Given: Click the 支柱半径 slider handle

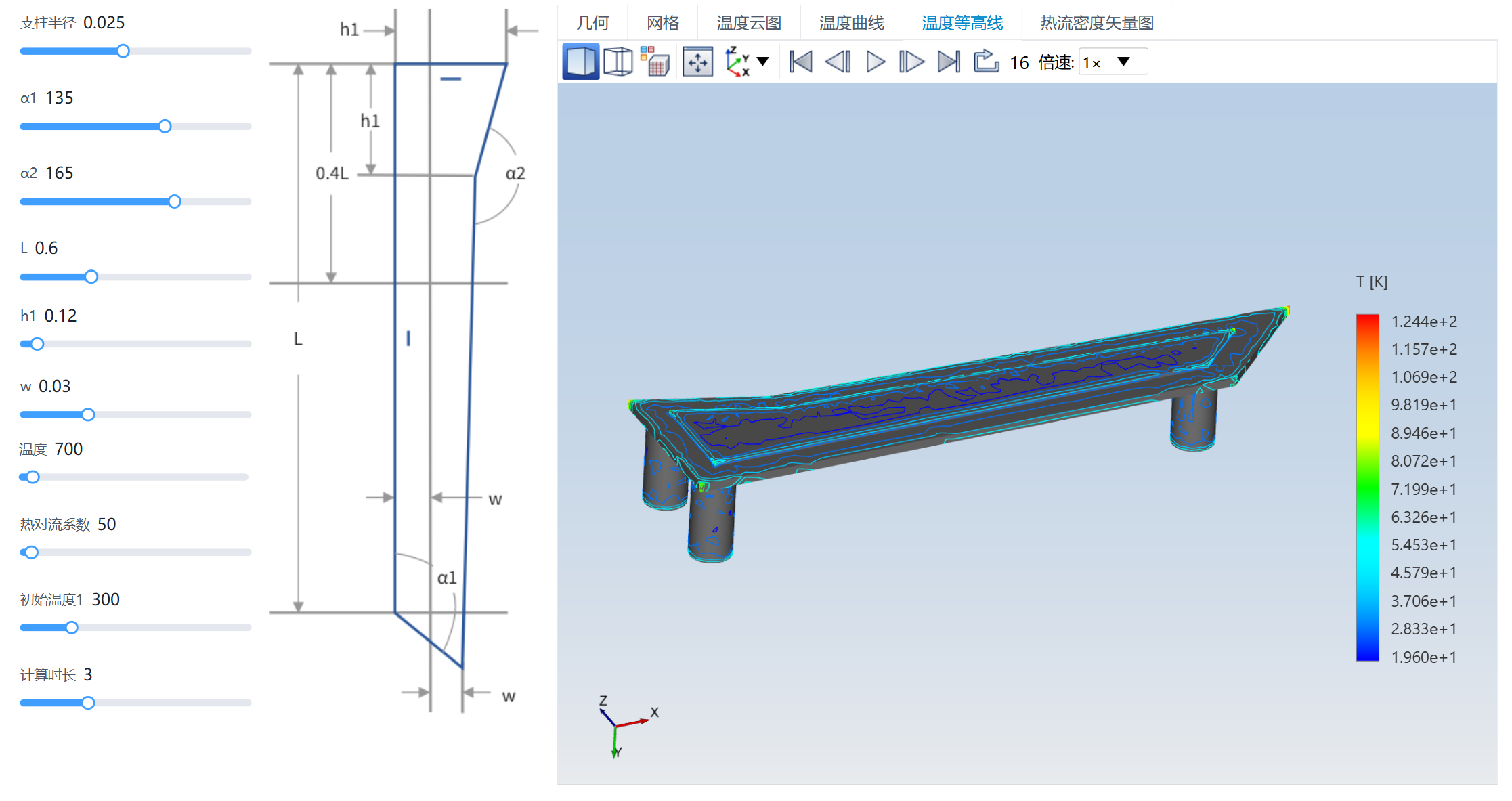Looking at the screenshot, I should tap(123, 51).
